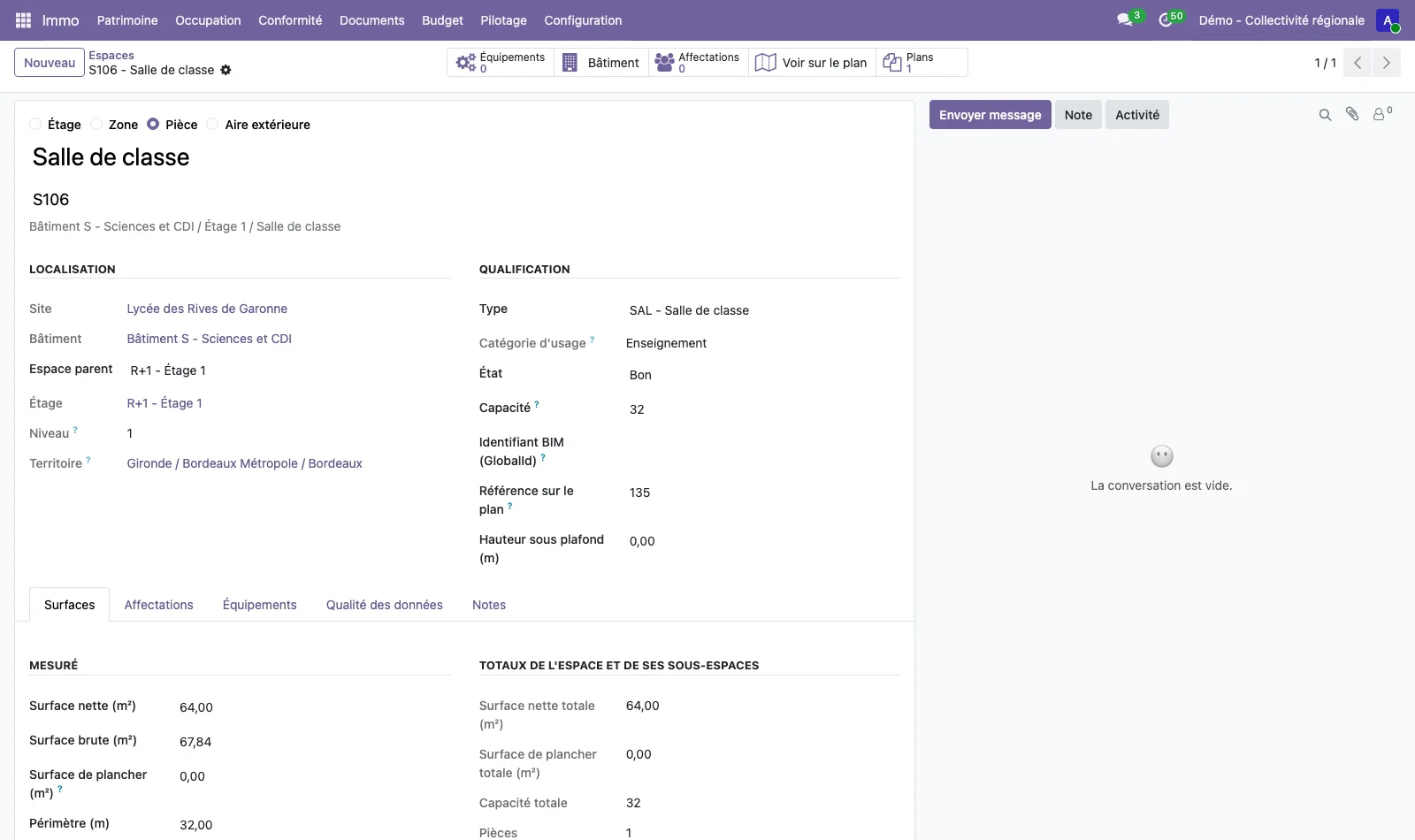
Task: Open the Plans smart button
Action: (x=922, y=62)
